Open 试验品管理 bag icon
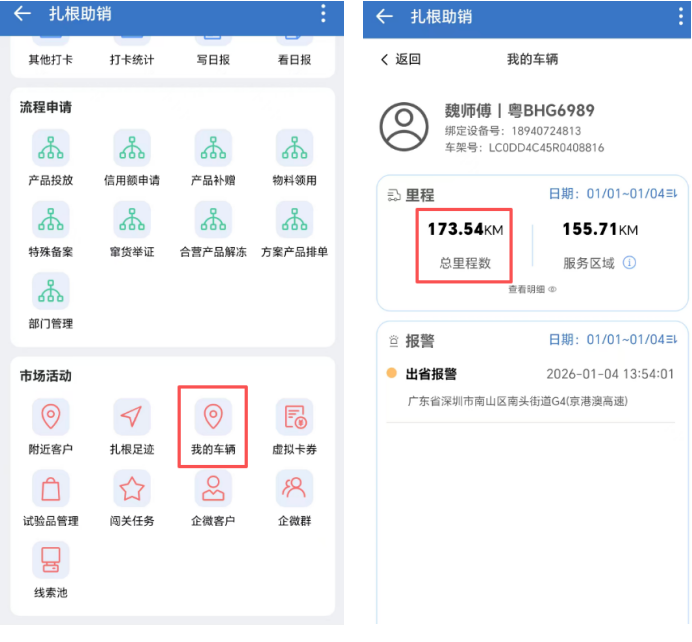Viewport: 692px width, 642px height. click(50, 488)
